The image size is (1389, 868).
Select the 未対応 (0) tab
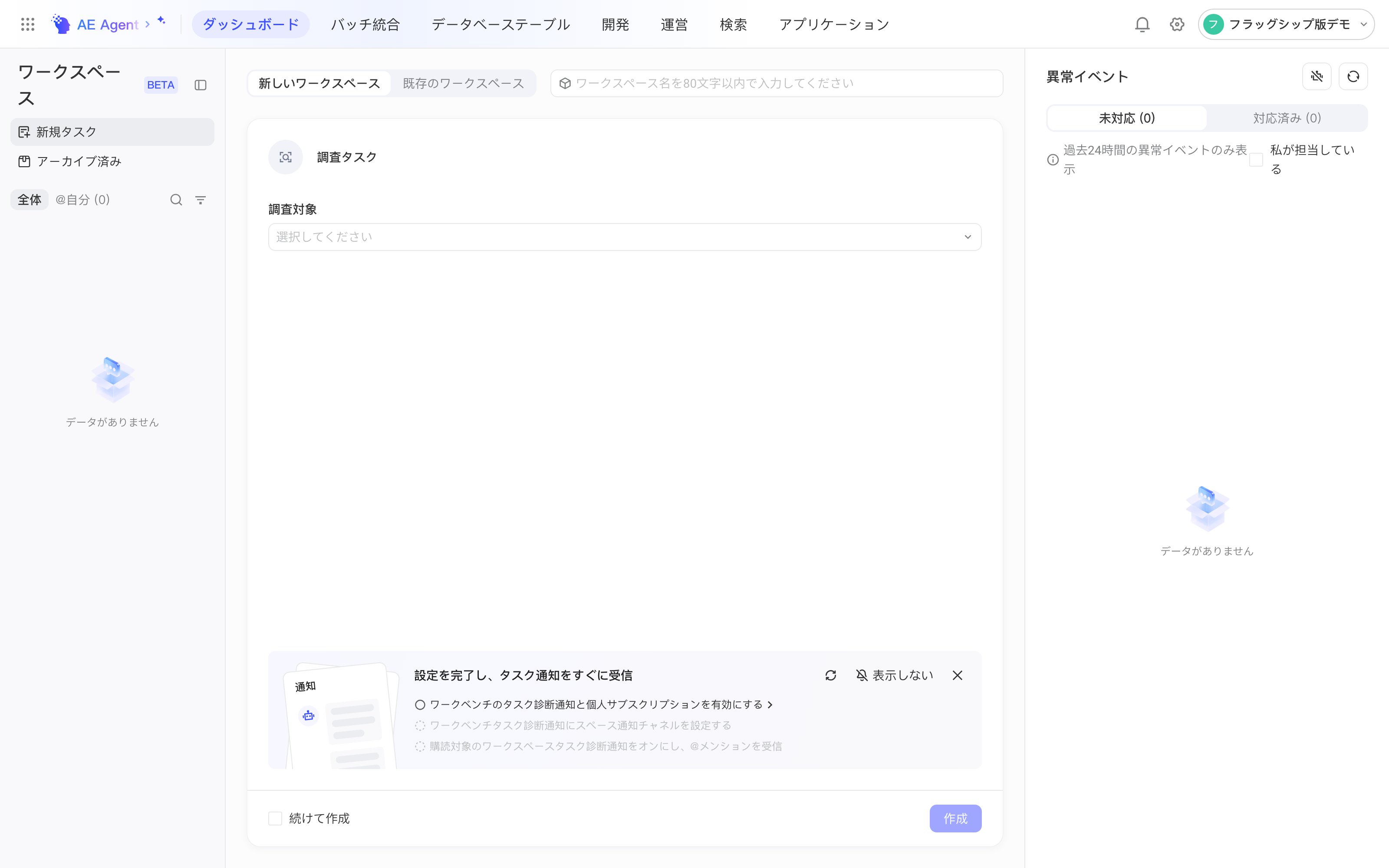pyautogui.click(x=1127, y=118)
